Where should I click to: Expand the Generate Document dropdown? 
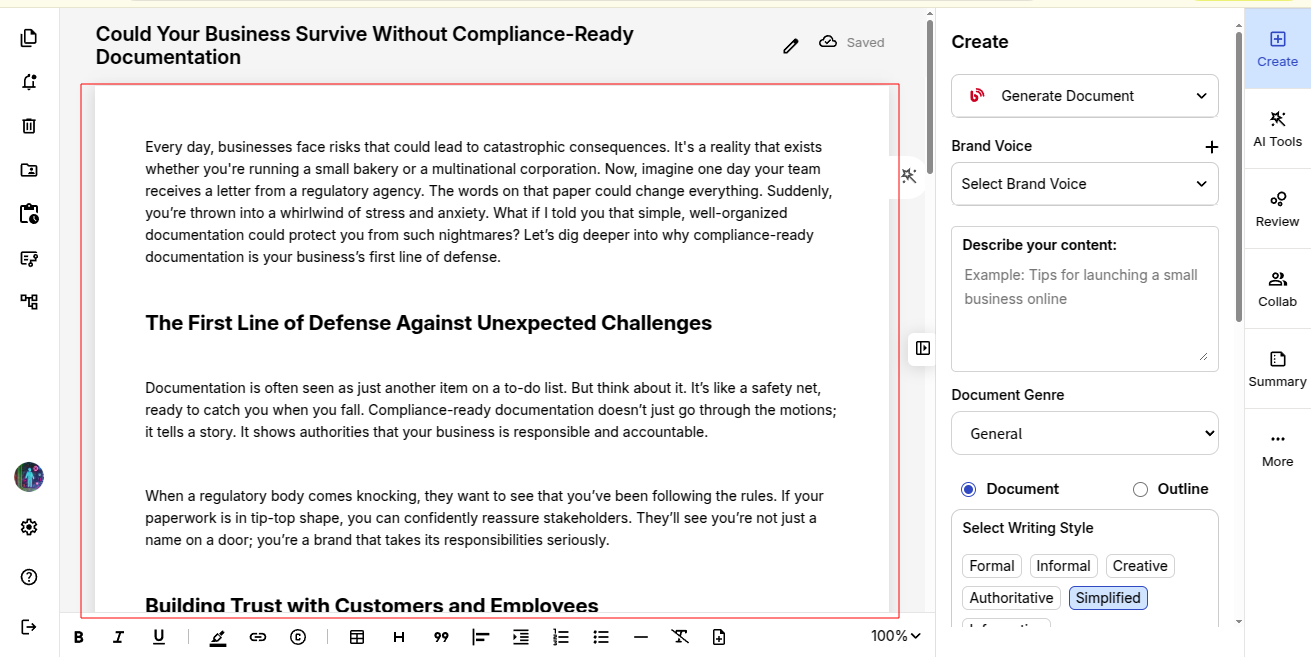[x=1084, y=96]
